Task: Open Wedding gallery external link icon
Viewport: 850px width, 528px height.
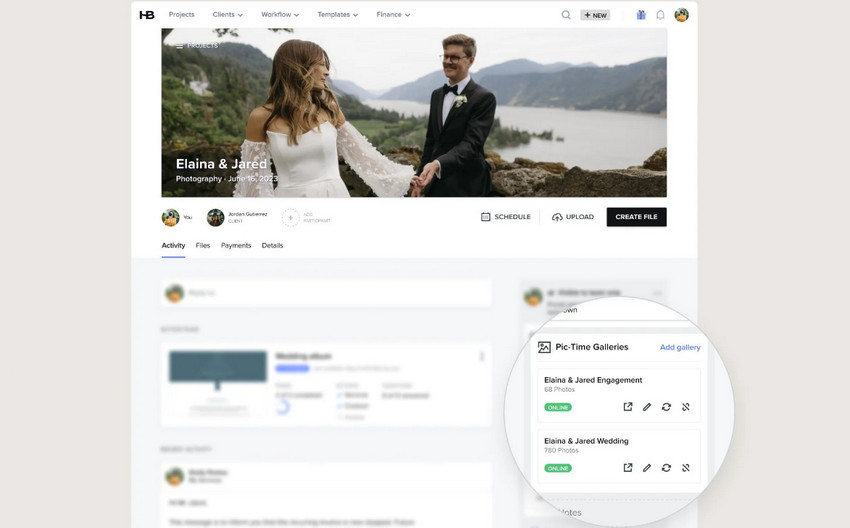Action: click(x=628, y=468)
